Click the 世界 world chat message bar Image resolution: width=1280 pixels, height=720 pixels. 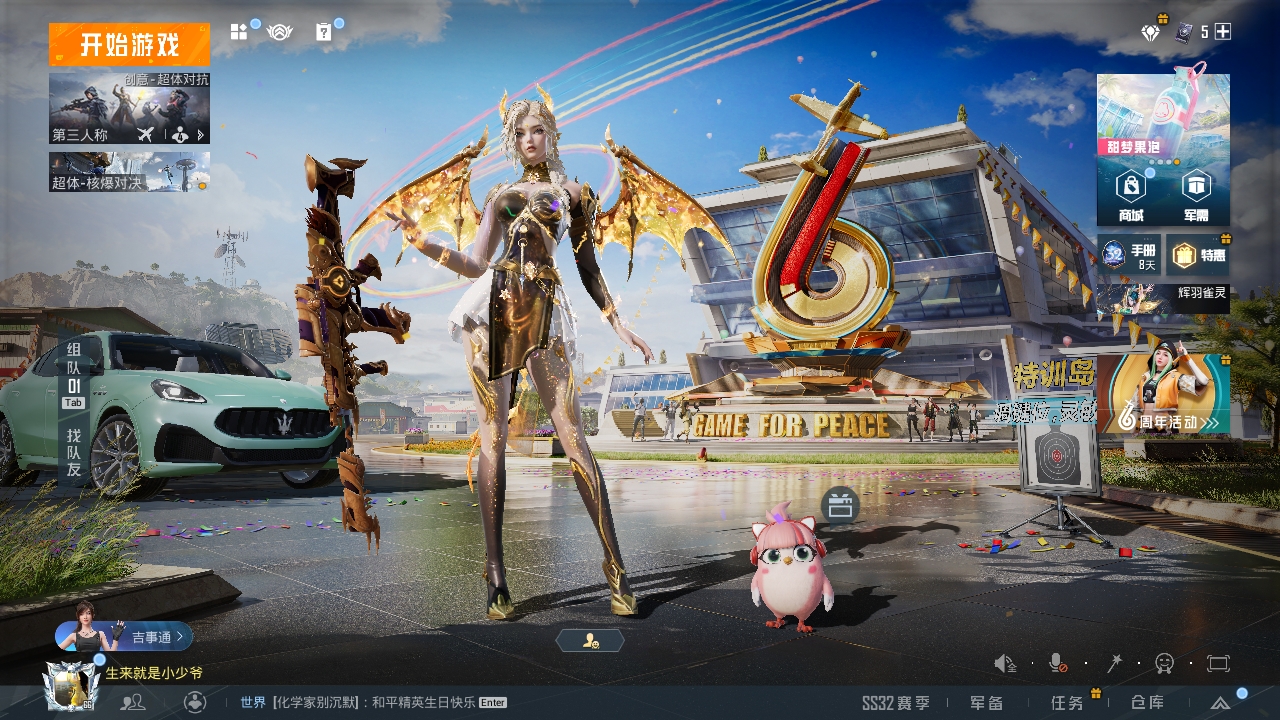pyautogui.click(x=373, y=703)
